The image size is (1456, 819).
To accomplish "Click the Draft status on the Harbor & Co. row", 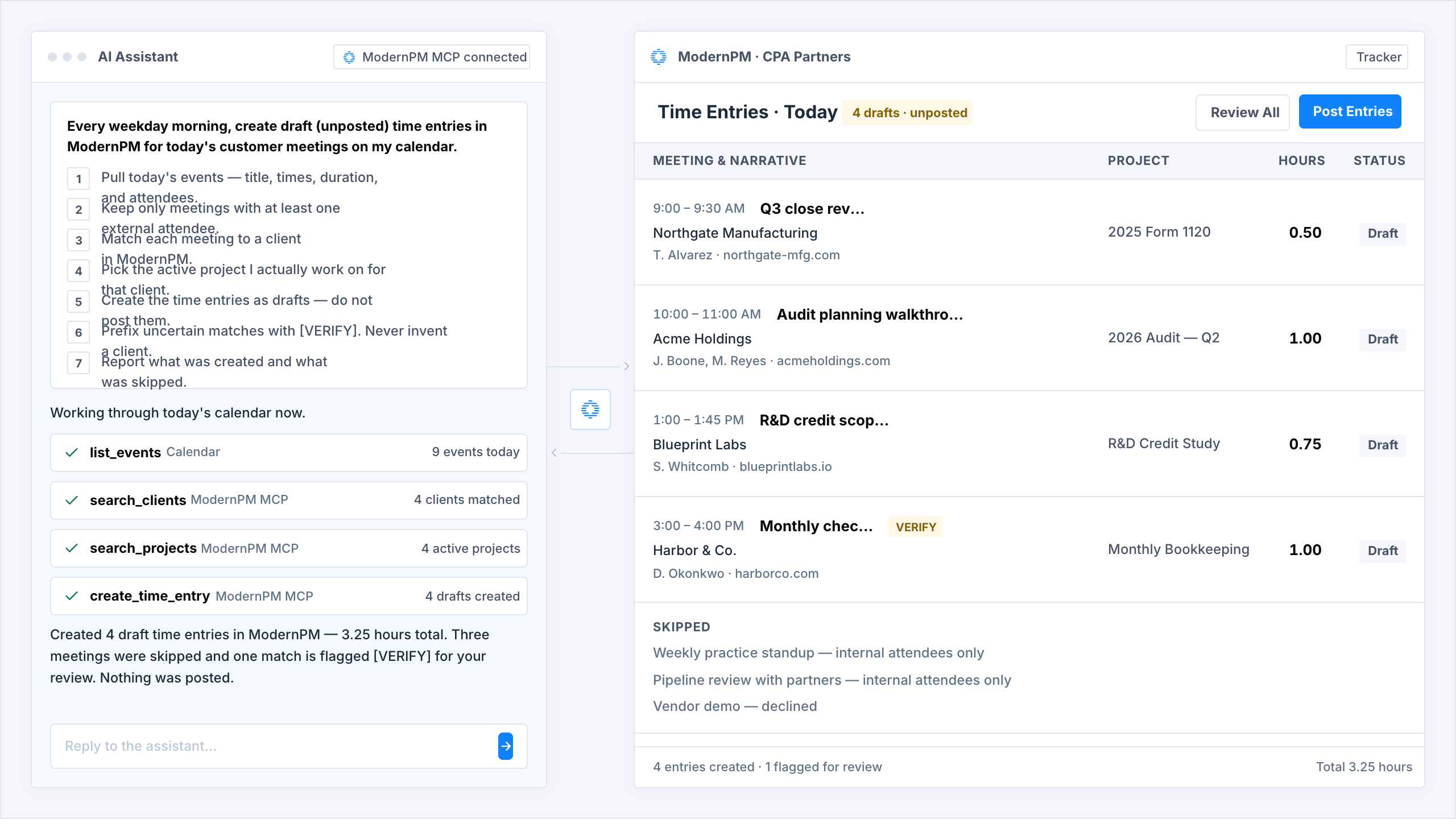I will tap(1383, 551).
